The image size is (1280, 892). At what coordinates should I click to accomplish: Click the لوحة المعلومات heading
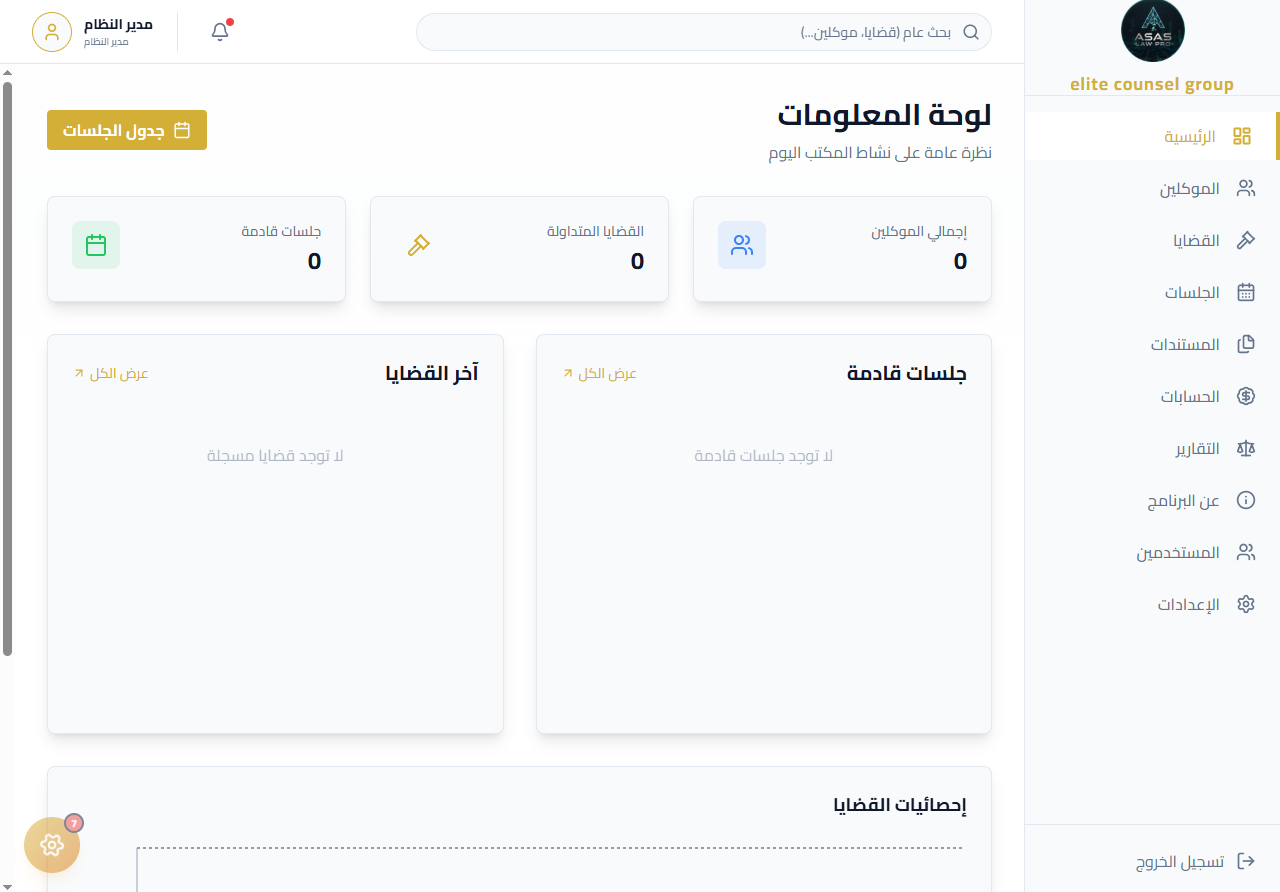tap(885, 115)
